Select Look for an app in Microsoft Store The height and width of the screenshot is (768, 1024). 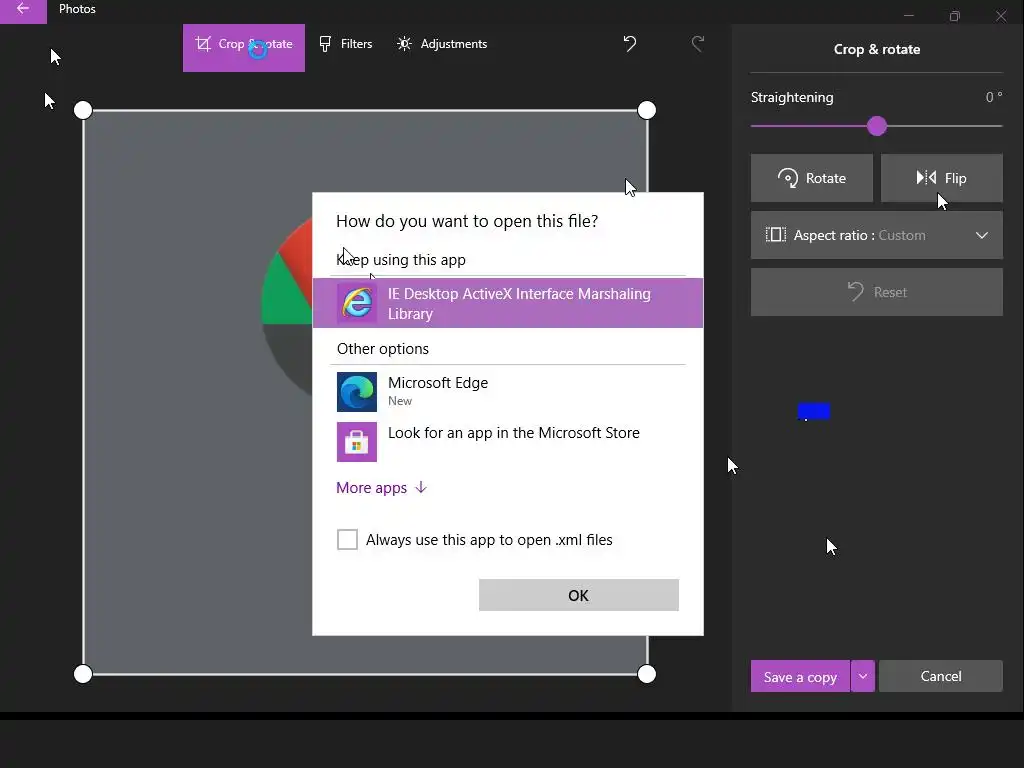(507, 441)
